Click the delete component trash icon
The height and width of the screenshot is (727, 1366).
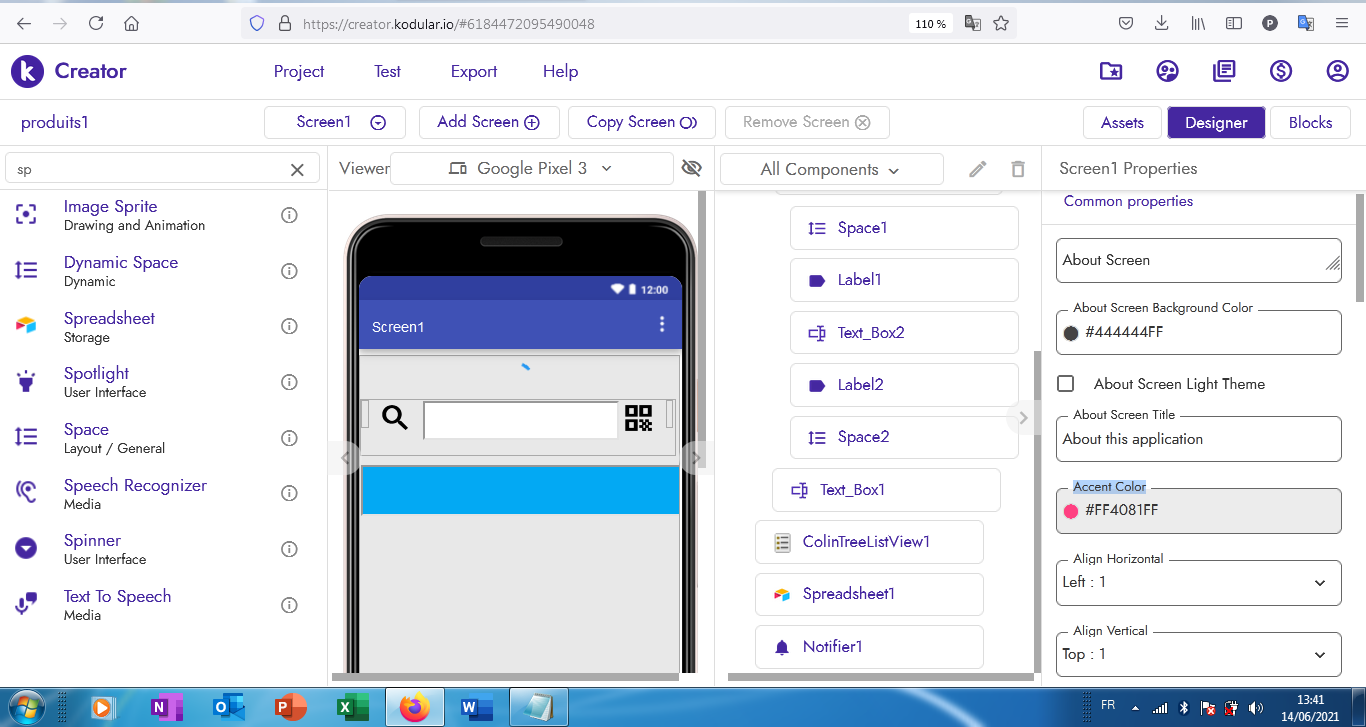(x=1018, y=169)
